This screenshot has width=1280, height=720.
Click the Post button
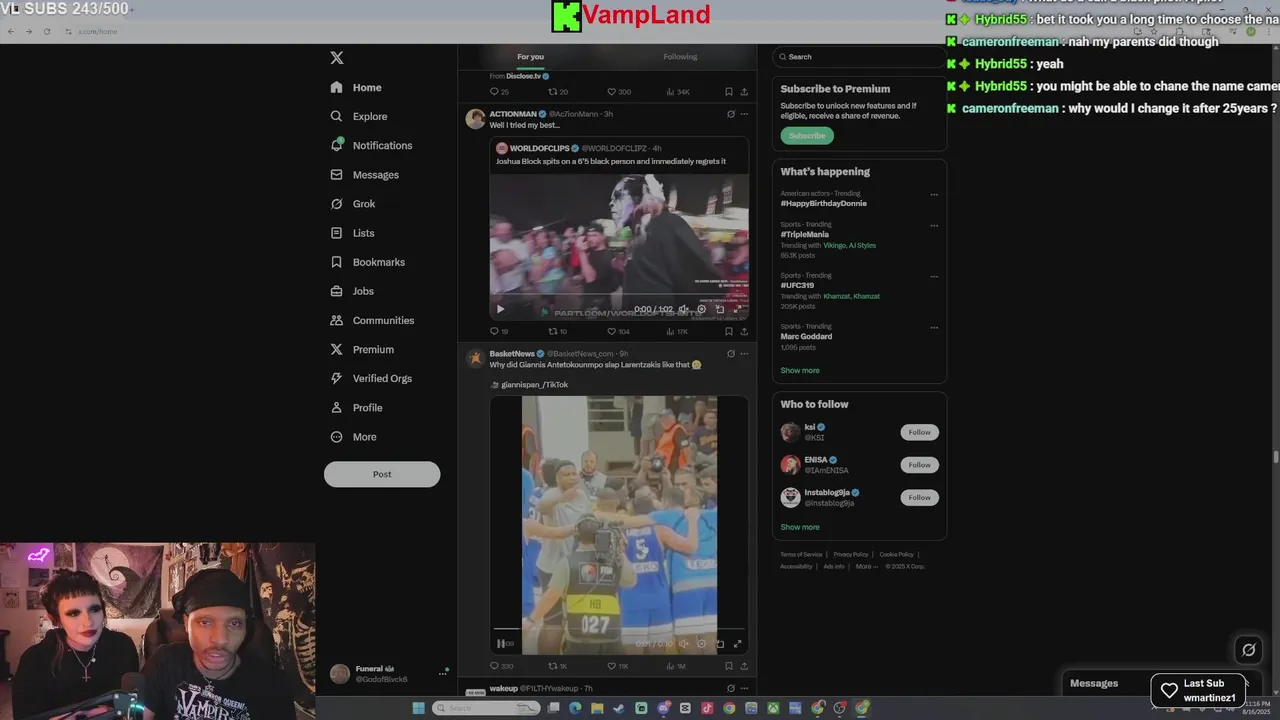coord(382,474)
